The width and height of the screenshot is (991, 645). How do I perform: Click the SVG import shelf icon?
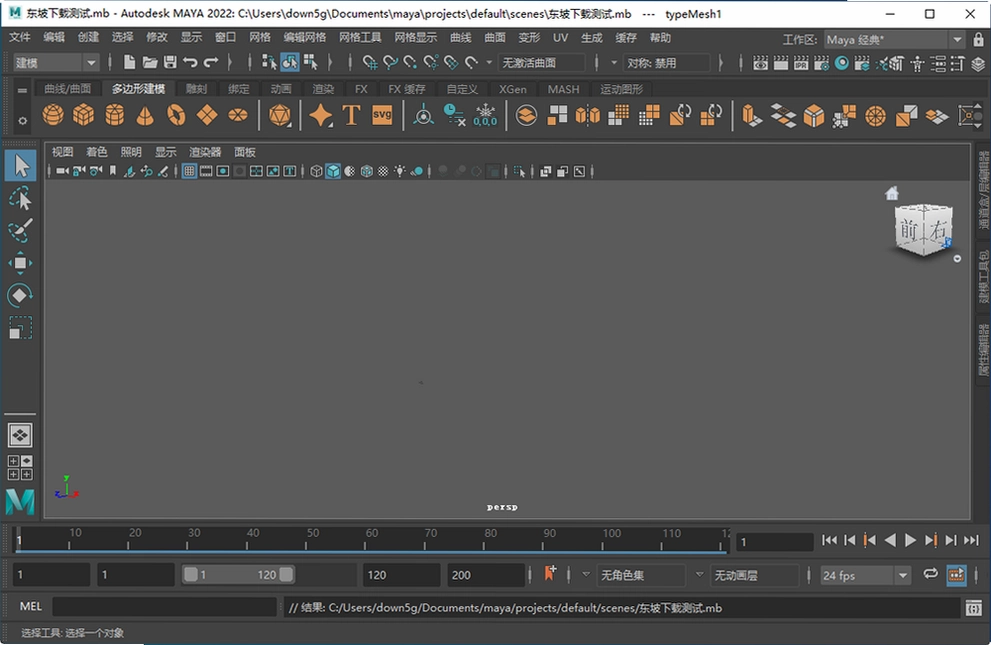click(x=382, y=115)
